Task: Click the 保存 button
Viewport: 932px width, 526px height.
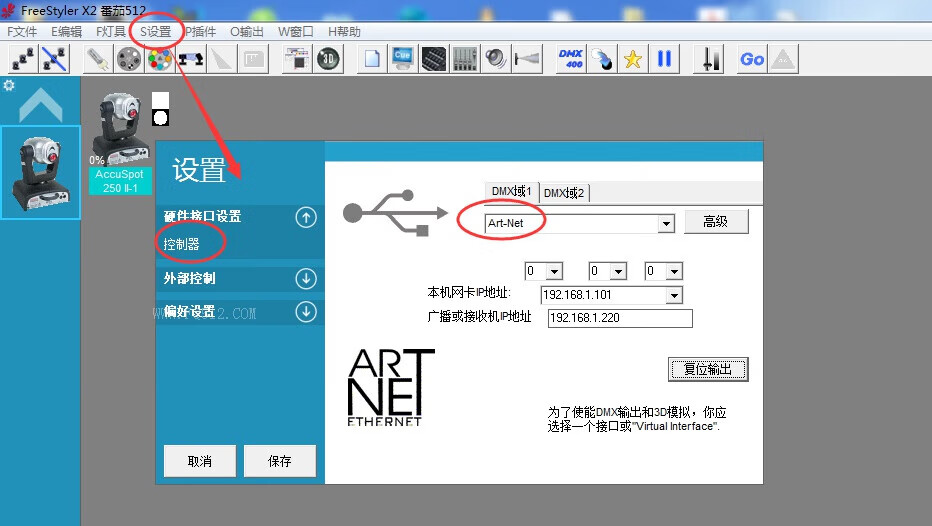Action: click(280, 461)
